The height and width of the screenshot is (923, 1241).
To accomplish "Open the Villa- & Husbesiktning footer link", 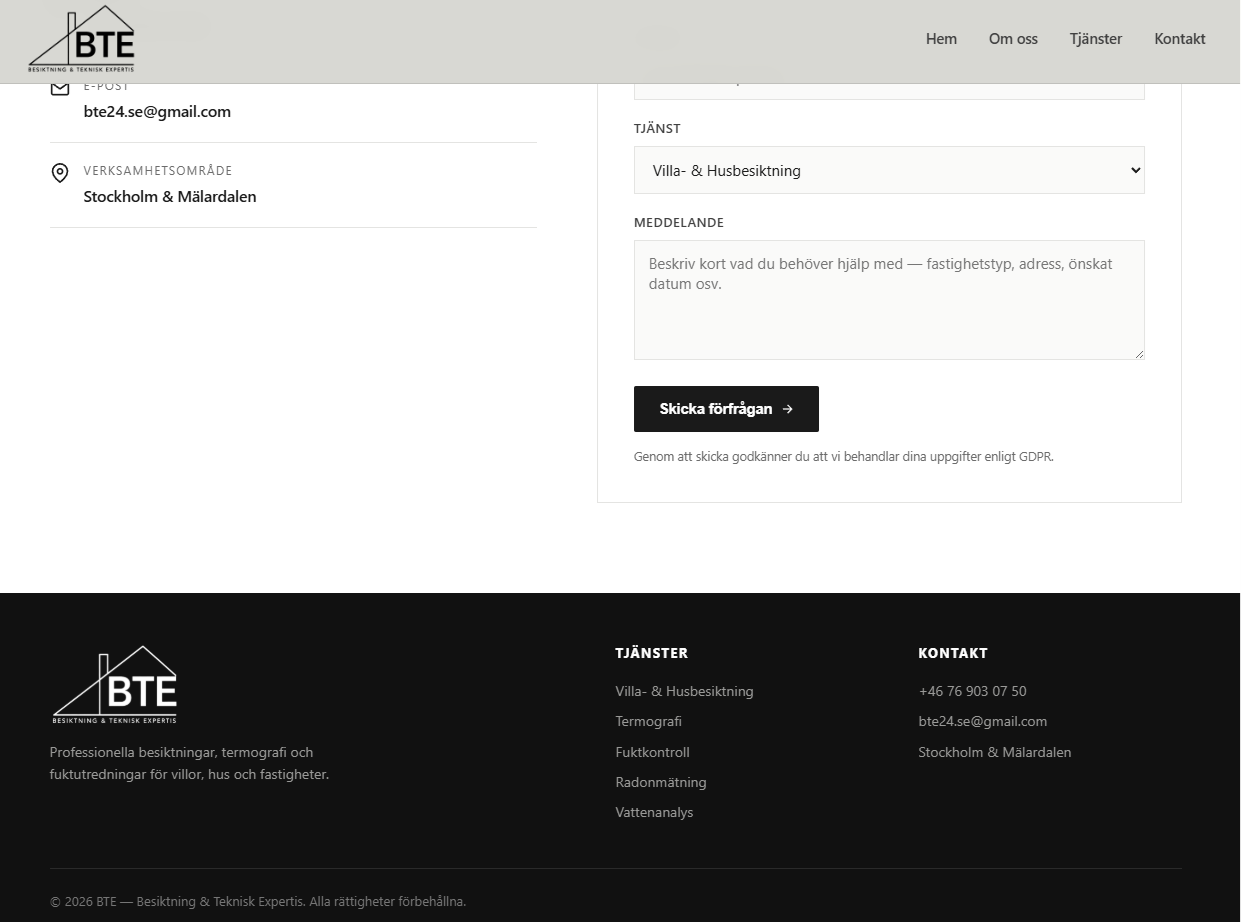I will coord(685,692).
